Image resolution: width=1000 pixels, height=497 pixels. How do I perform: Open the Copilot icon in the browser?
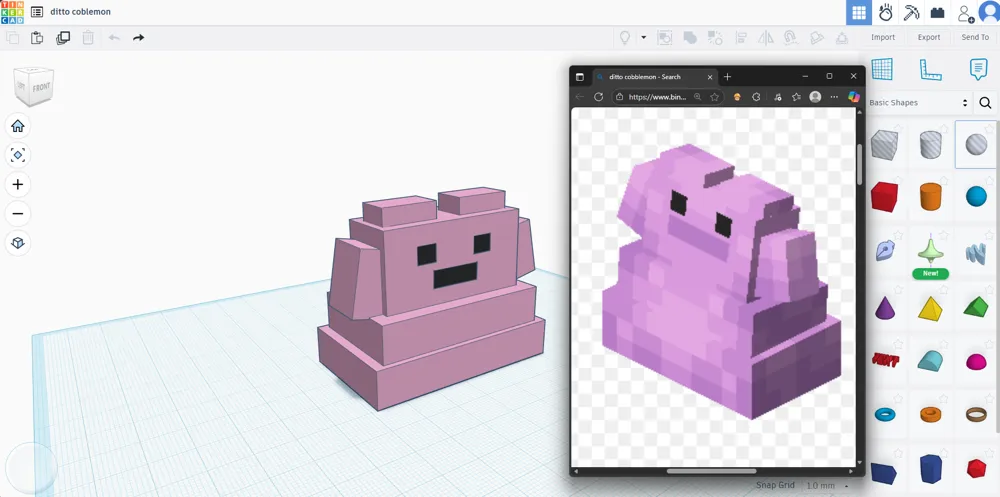pyautogui.click(x=853, y=97)
